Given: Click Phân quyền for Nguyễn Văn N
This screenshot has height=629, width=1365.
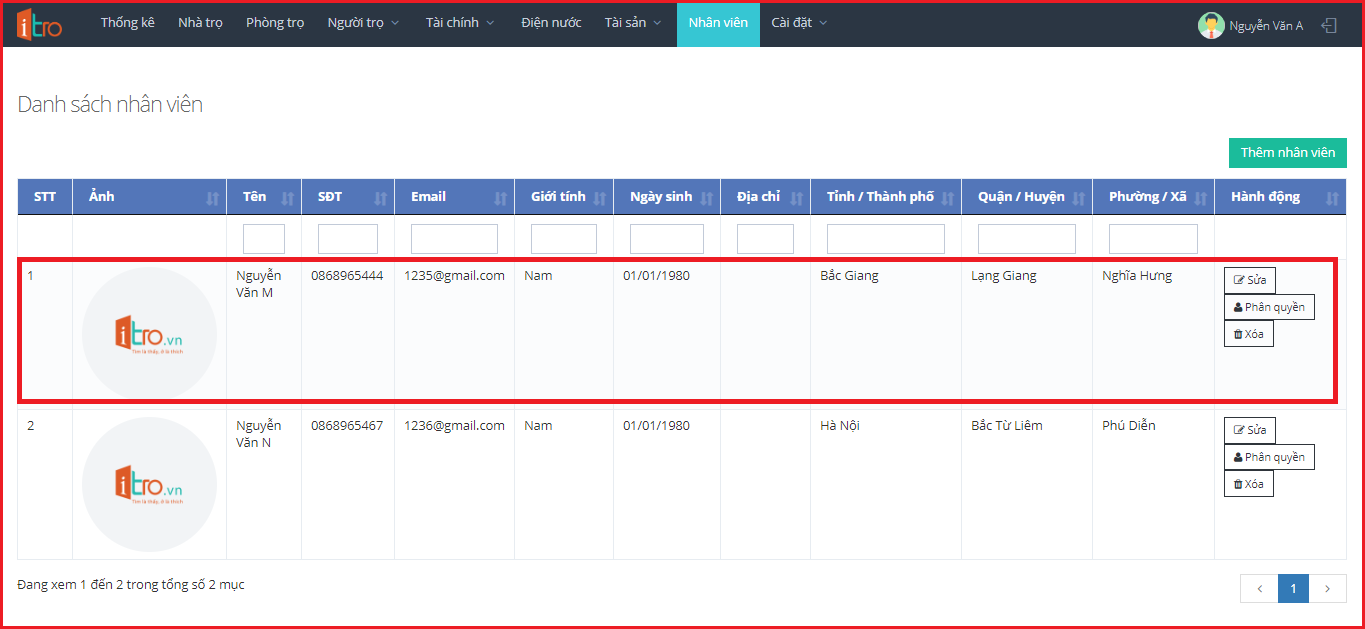Looking at the screenshot, I should [1268, 457].
